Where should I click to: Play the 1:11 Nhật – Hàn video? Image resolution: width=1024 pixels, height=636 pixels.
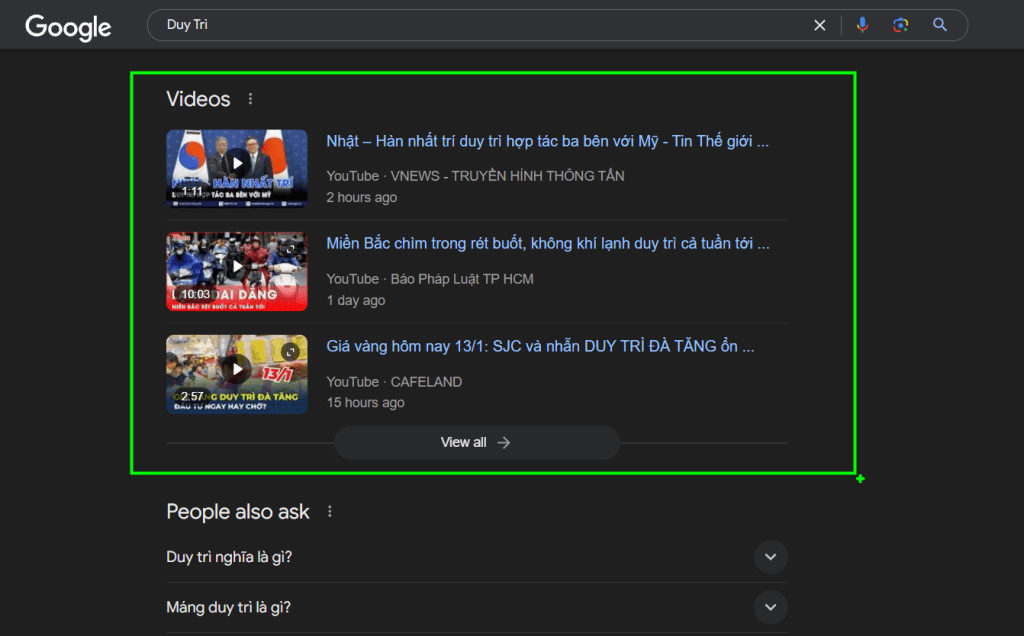[x=237, y=163]
